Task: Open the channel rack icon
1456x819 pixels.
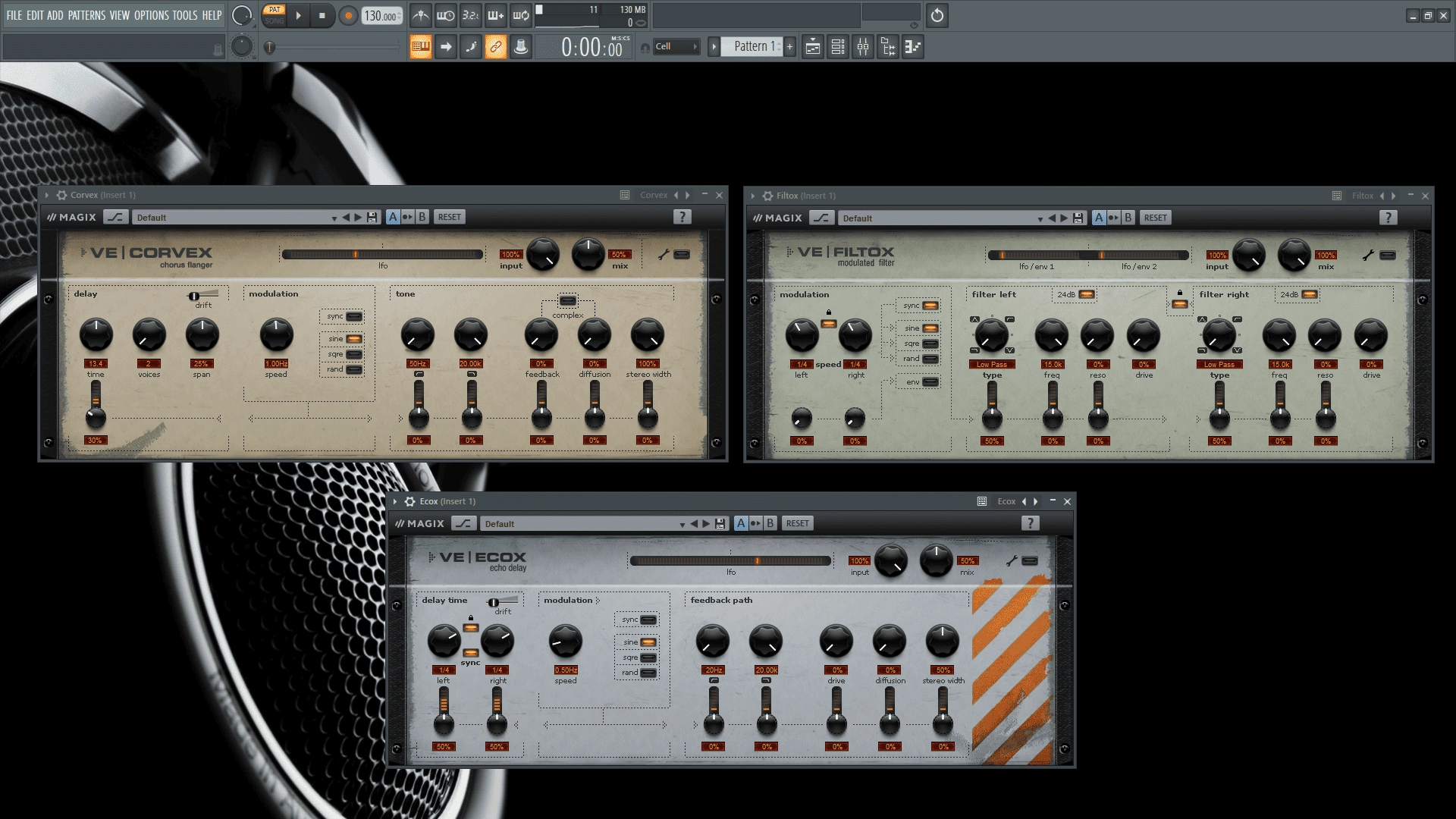Action: coord(838,47)
